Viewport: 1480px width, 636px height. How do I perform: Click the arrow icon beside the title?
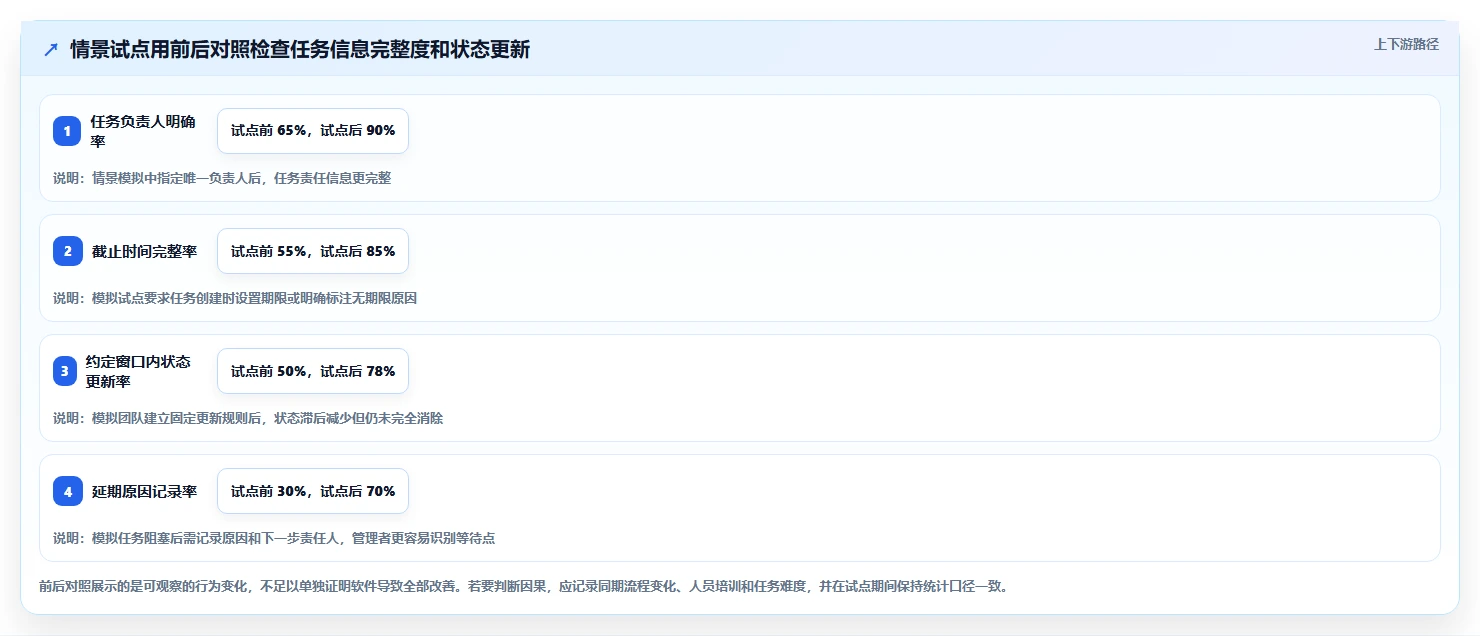pyautogui.click(x=51, y=50)
